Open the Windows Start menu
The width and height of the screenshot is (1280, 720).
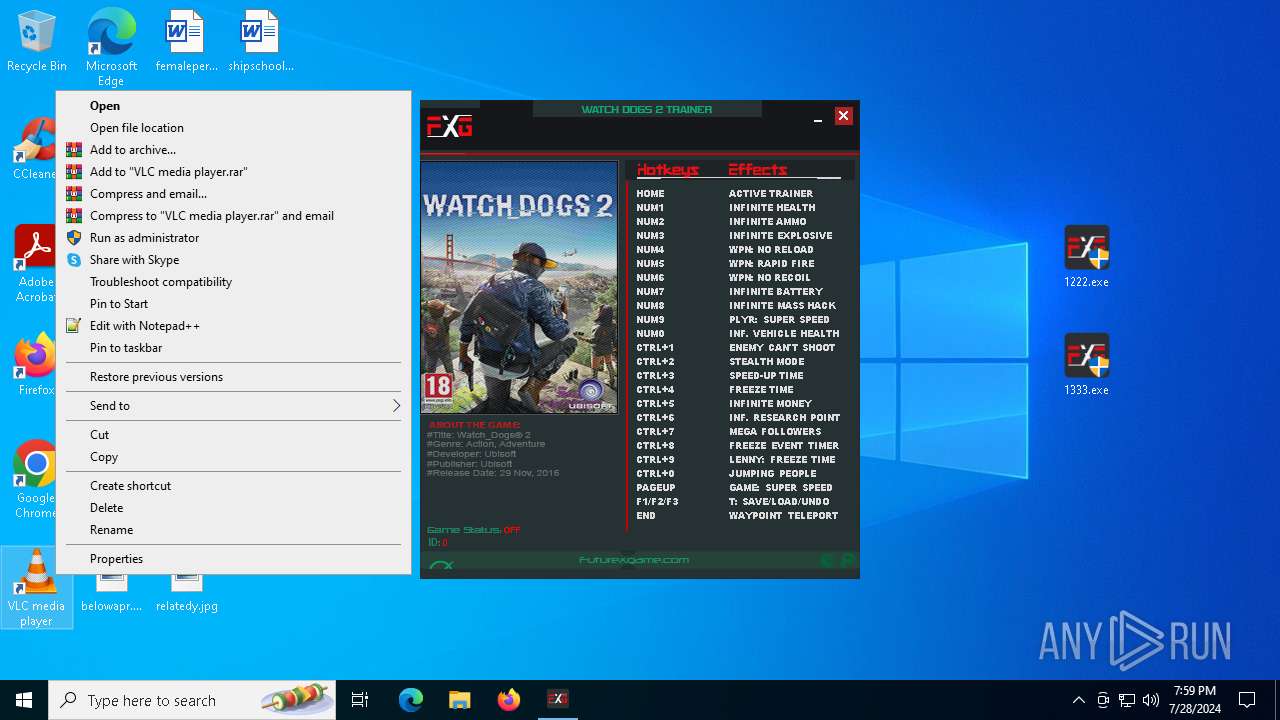coord(24,700)
